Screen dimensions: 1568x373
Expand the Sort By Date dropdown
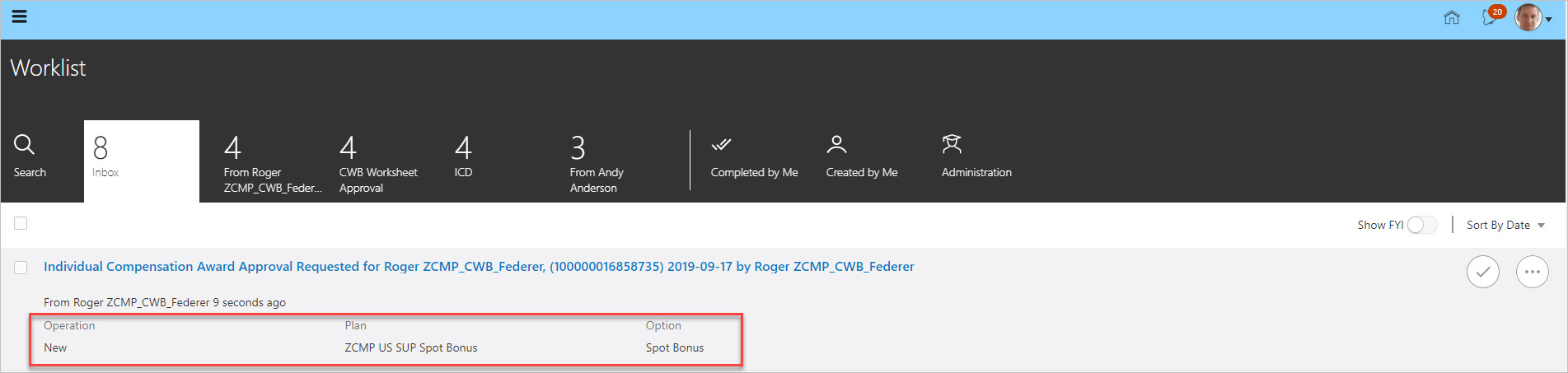1505,225
